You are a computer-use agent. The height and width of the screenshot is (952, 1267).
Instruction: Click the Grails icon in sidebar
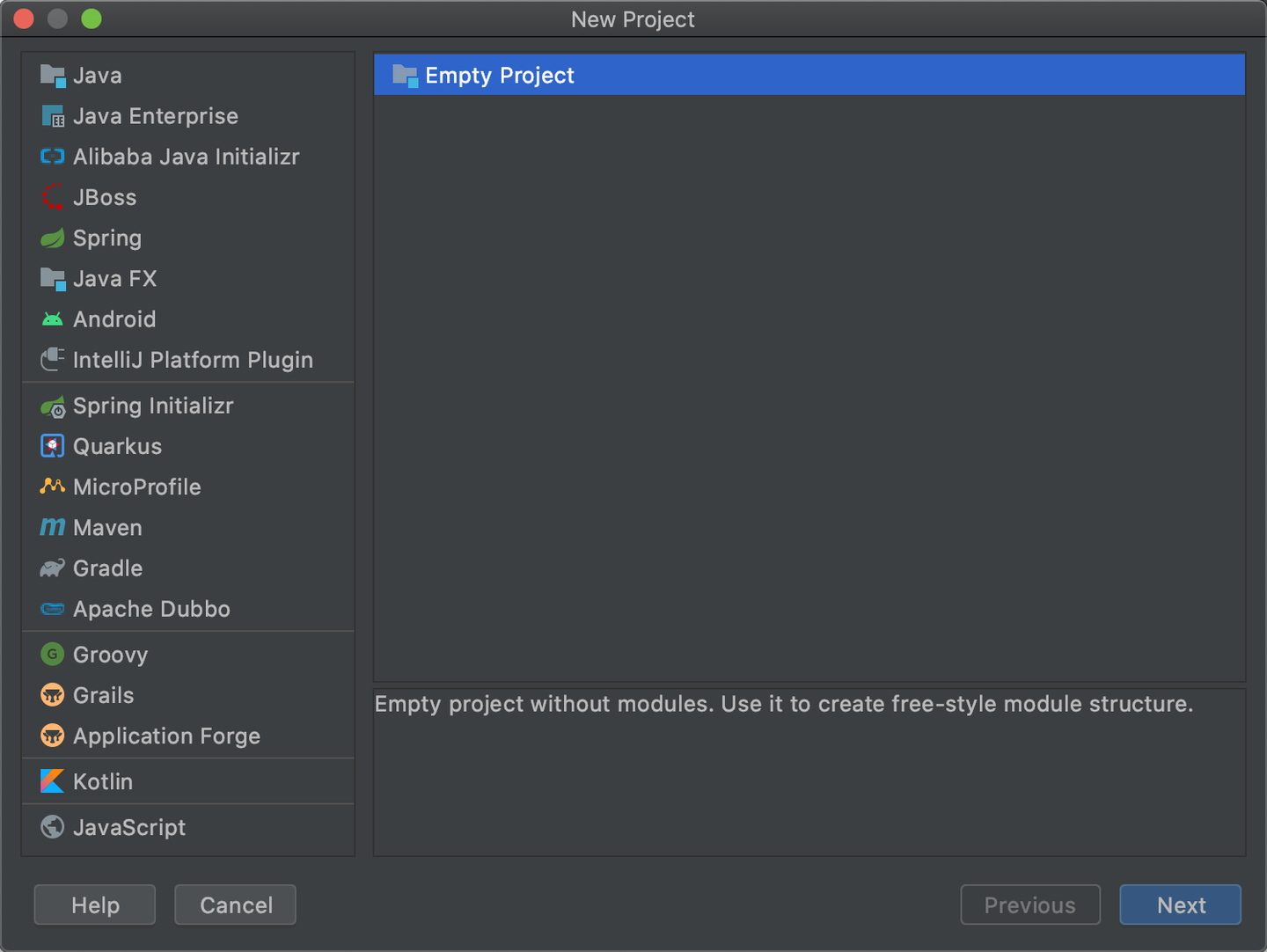click(53, 695)
